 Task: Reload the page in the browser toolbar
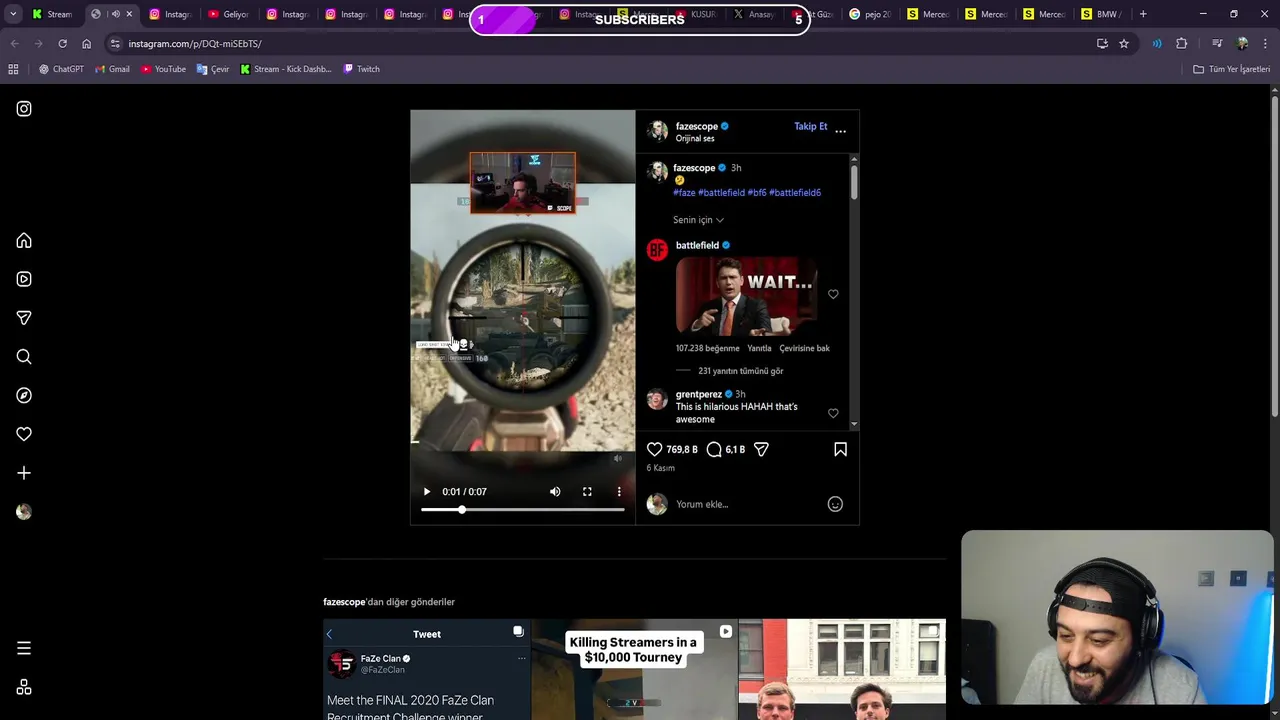coord(62,44)
